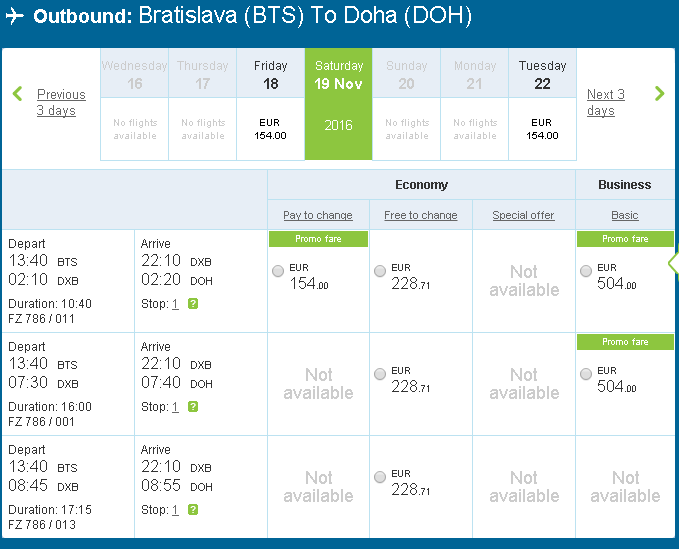This screenshot has height=549, width=679.
Task: Switch to the Tuesday 22 date tab
Action: point(543,104)
